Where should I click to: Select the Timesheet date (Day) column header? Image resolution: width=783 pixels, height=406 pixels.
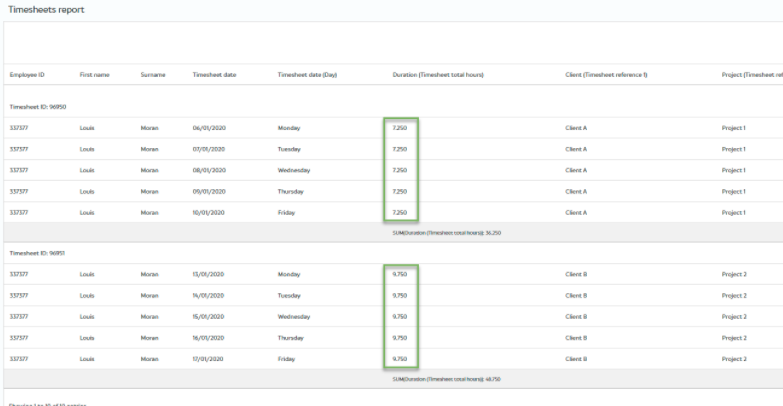tap(307, 75)
